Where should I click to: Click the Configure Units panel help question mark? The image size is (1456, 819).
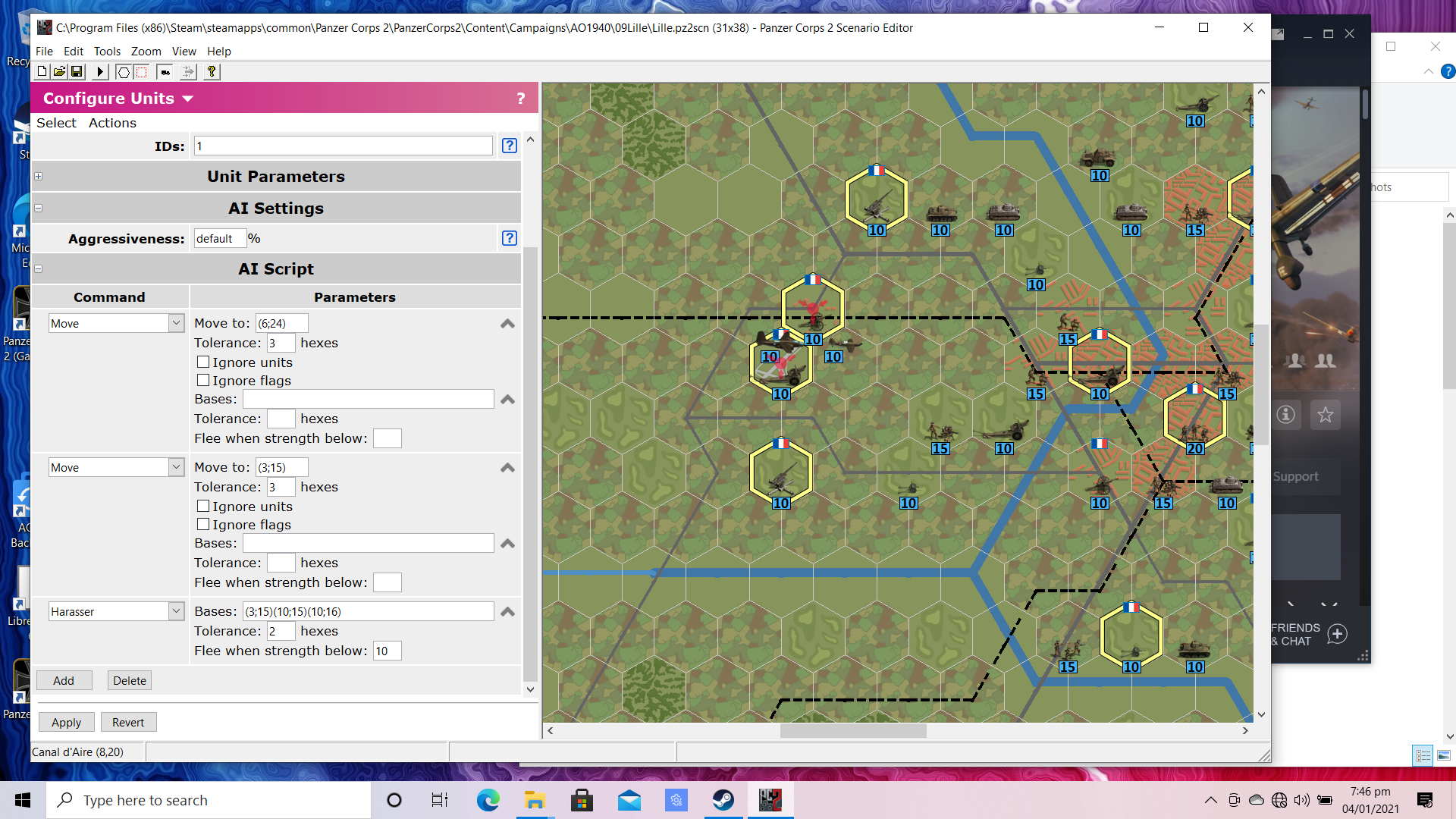521,99
